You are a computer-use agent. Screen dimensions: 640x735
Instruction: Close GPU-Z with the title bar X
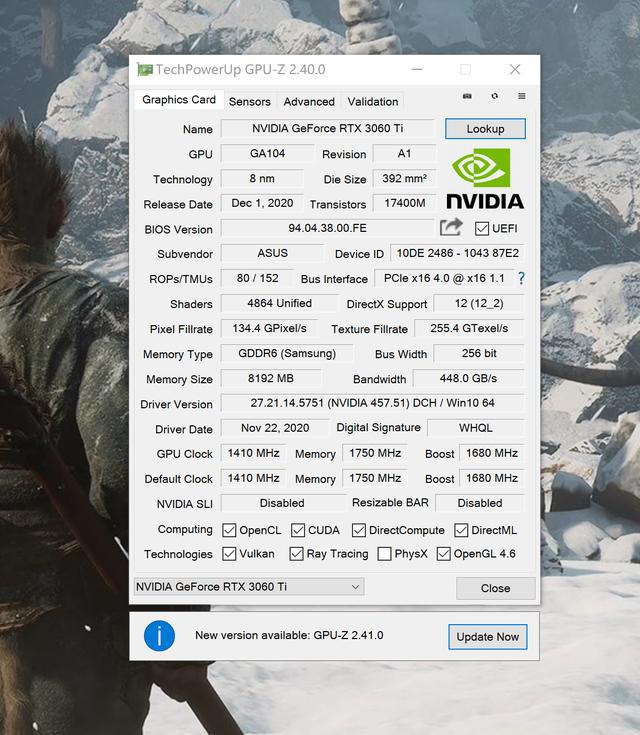515,69
